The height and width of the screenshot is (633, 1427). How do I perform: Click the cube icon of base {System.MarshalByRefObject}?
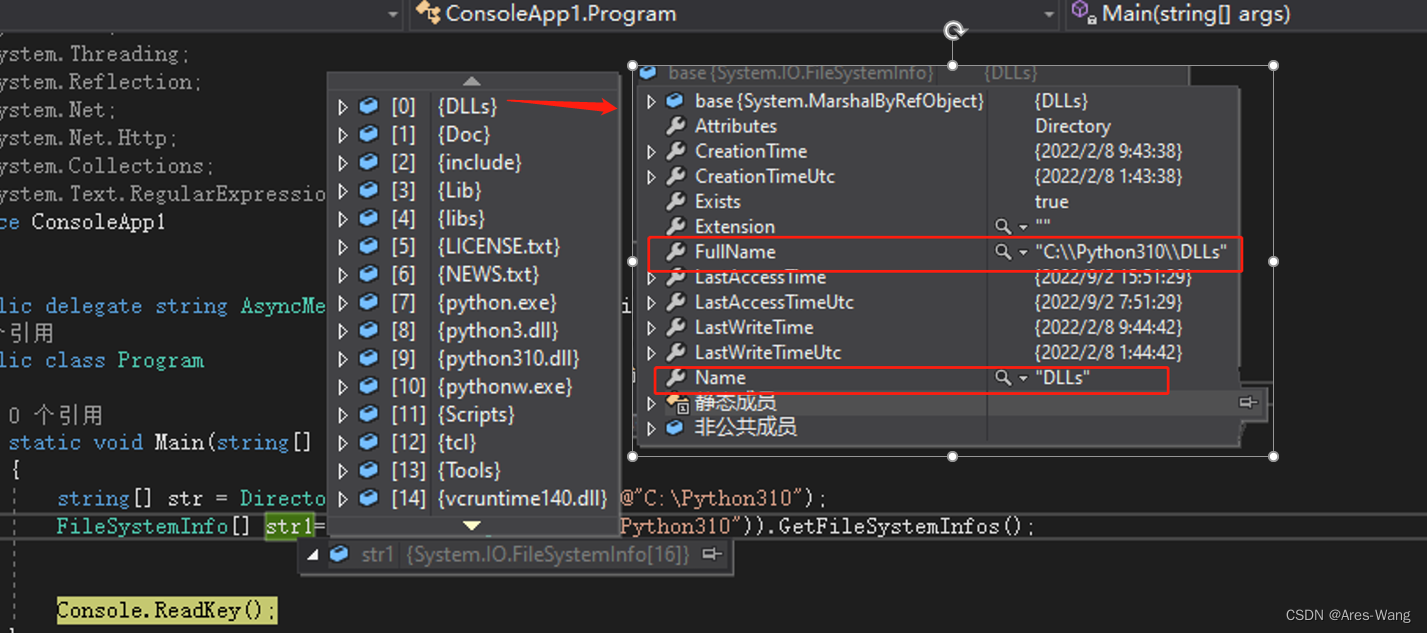[x=676, y=101]
